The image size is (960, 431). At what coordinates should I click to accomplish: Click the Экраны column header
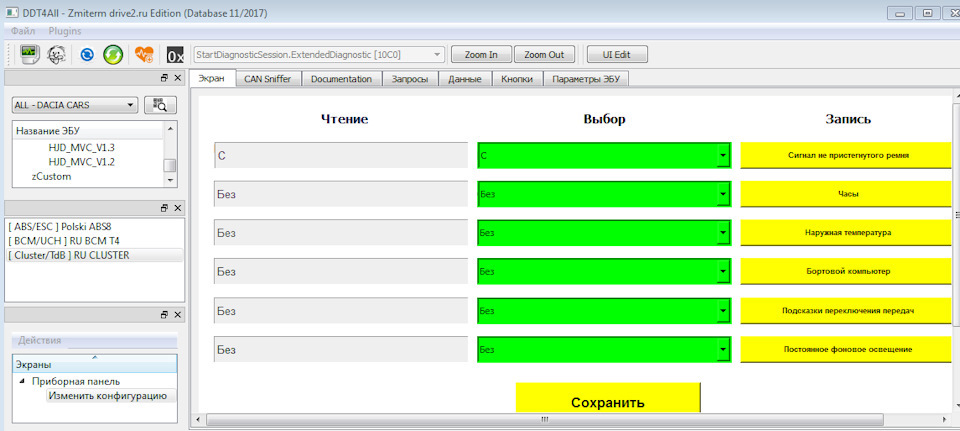click(94, 365)
